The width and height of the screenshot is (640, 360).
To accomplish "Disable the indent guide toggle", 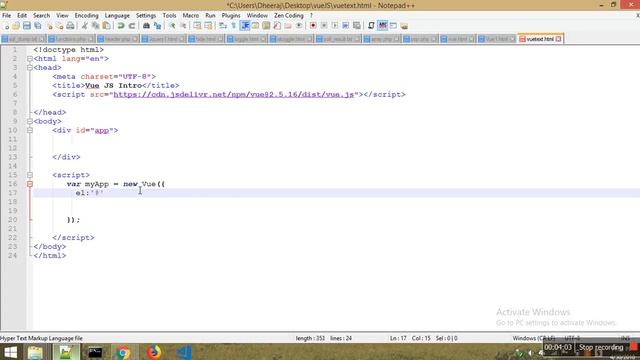I will click(x=245, y=26).
